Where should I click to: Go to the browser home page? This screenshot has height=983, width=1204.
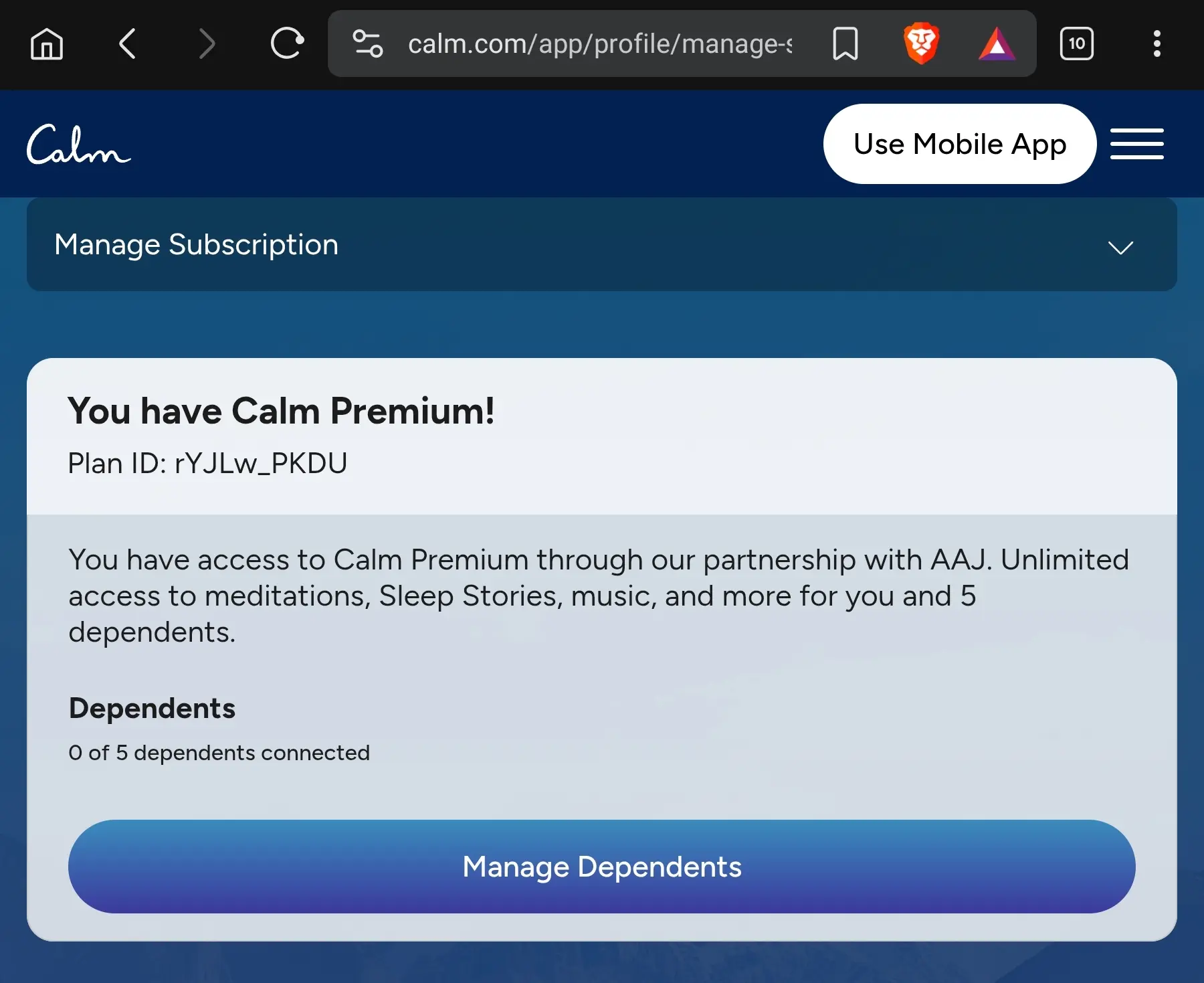47,44
